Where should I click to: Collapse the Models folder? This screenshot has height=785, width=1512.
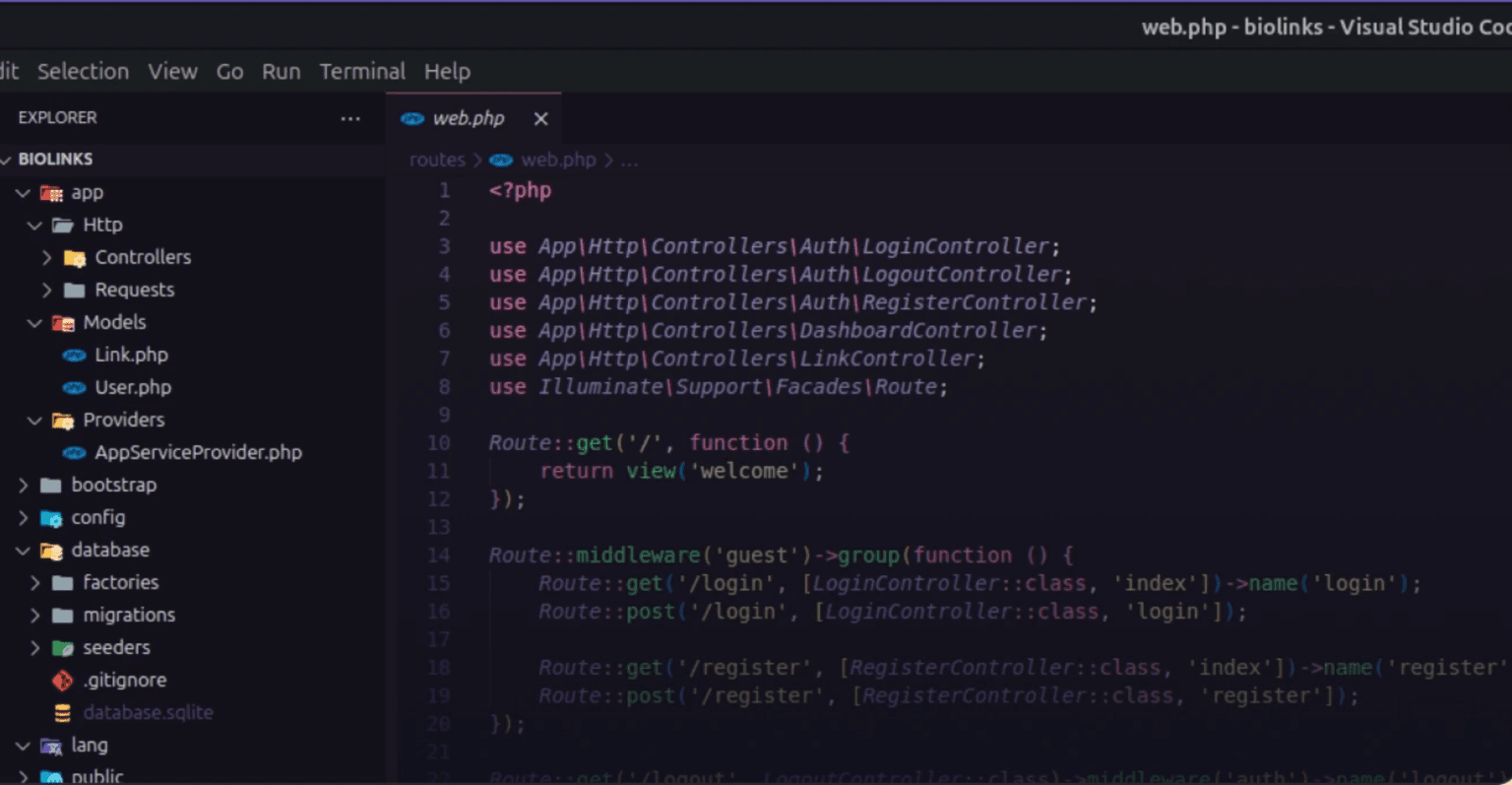point(34,322)
